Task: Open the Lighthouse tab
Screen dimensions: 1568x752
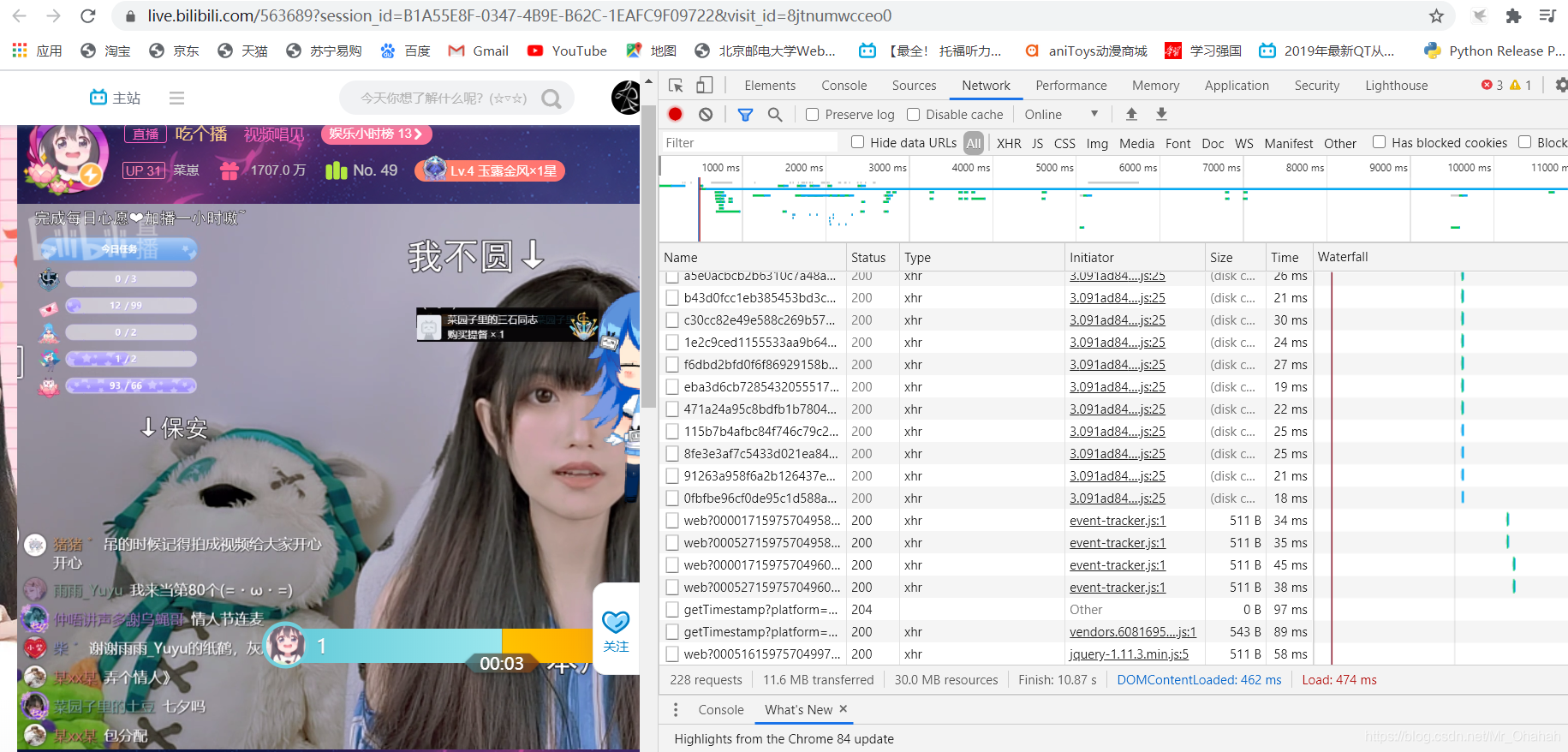Action: pos(1396,85)
